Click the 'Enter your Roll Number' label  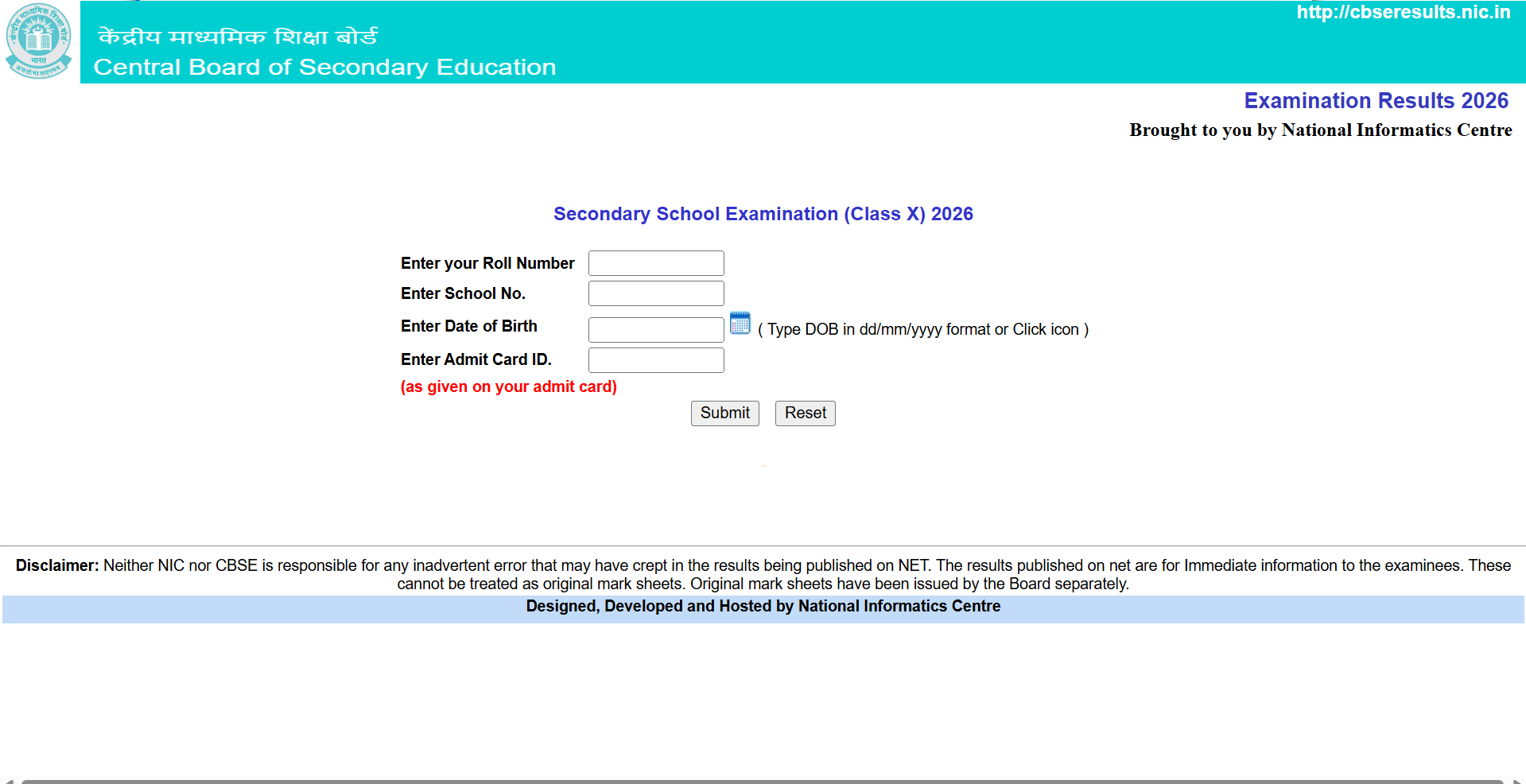[487, 263]
